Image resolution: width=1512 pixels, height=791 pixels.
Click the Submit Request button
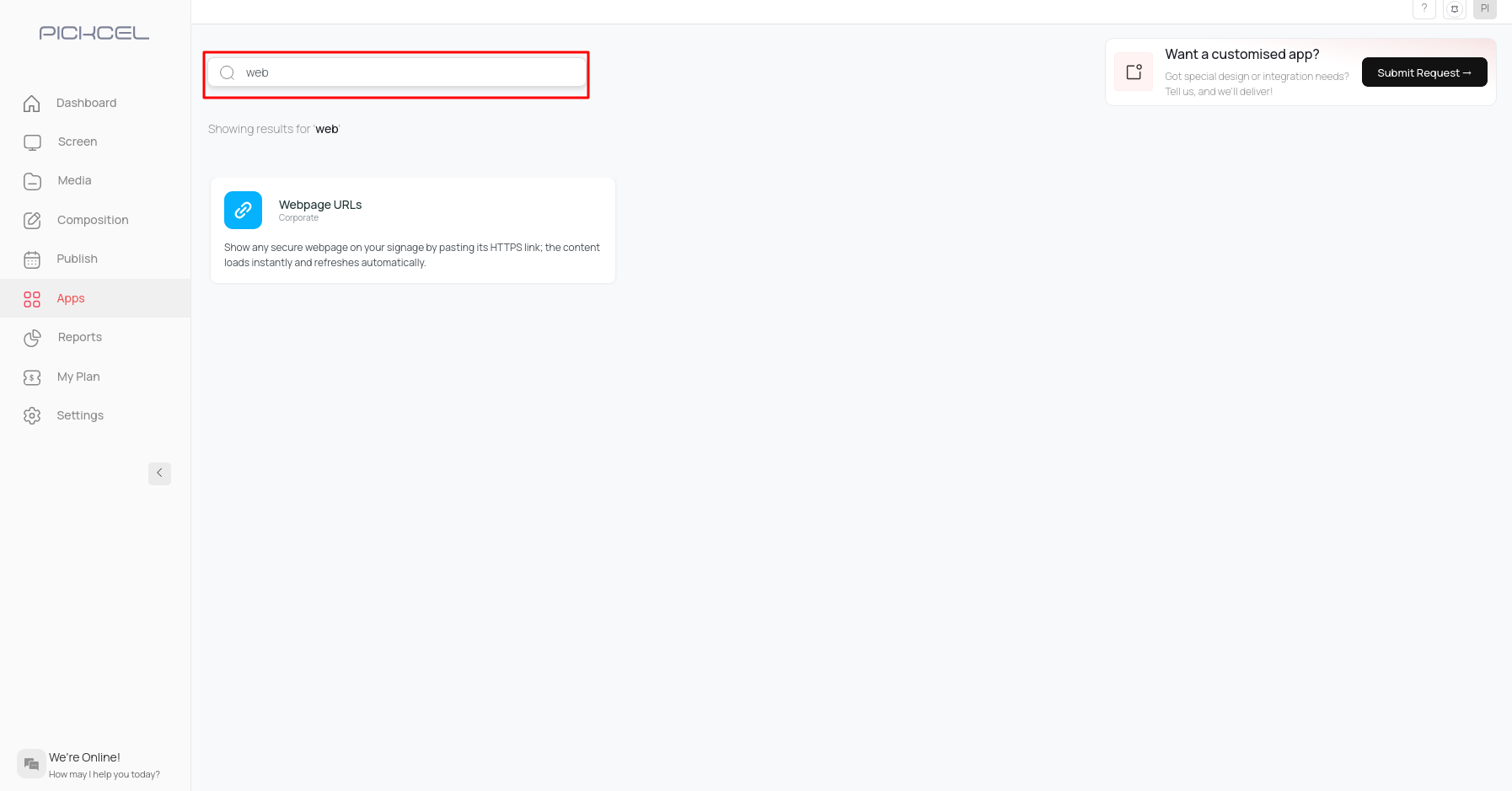(1424, 72)
